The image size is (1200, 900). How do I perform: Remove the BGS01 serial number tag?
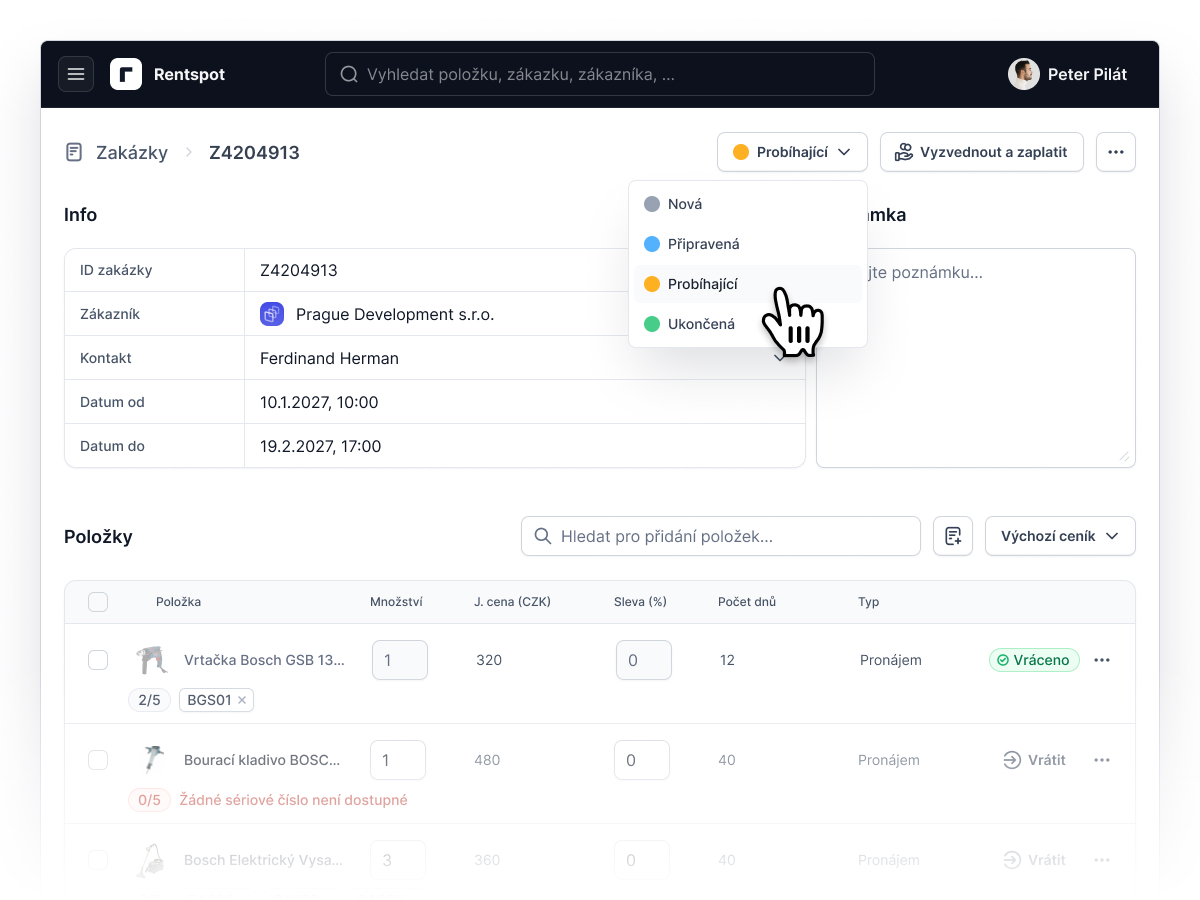coord(242,700)
